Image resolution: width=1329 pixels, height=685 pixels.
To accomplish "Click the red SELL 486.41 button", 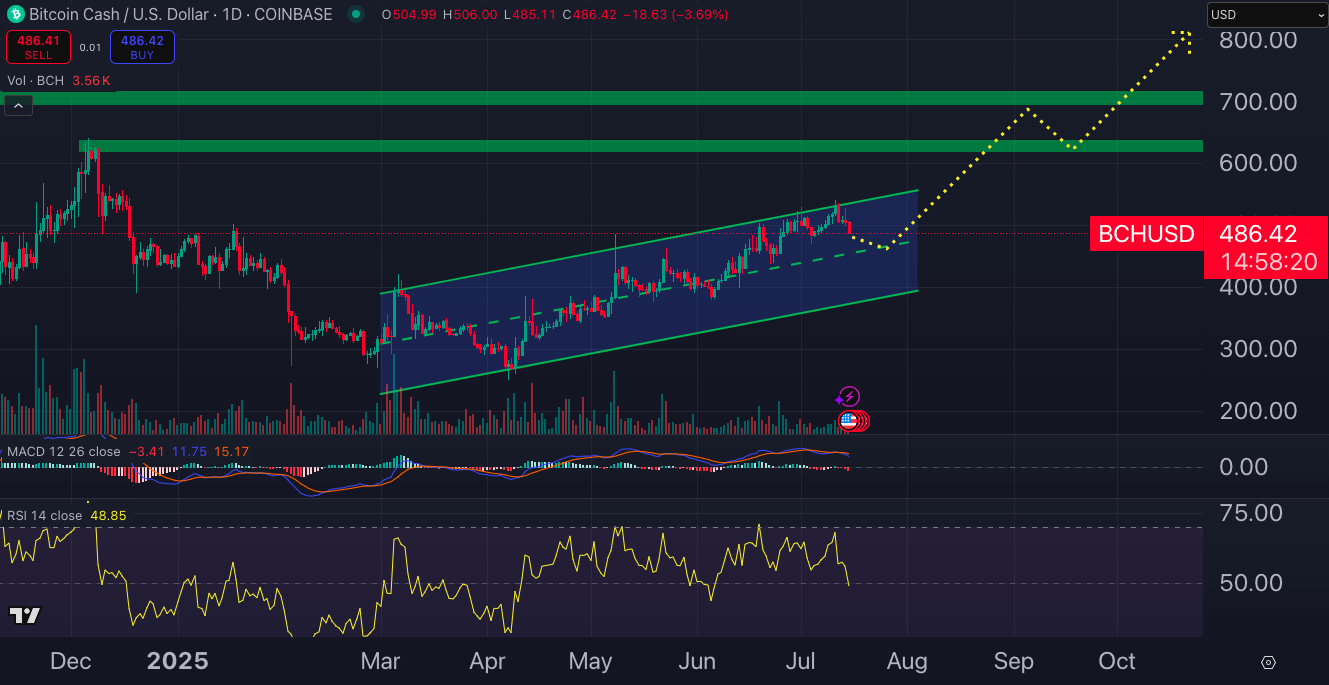I will (x=38, y=46).
